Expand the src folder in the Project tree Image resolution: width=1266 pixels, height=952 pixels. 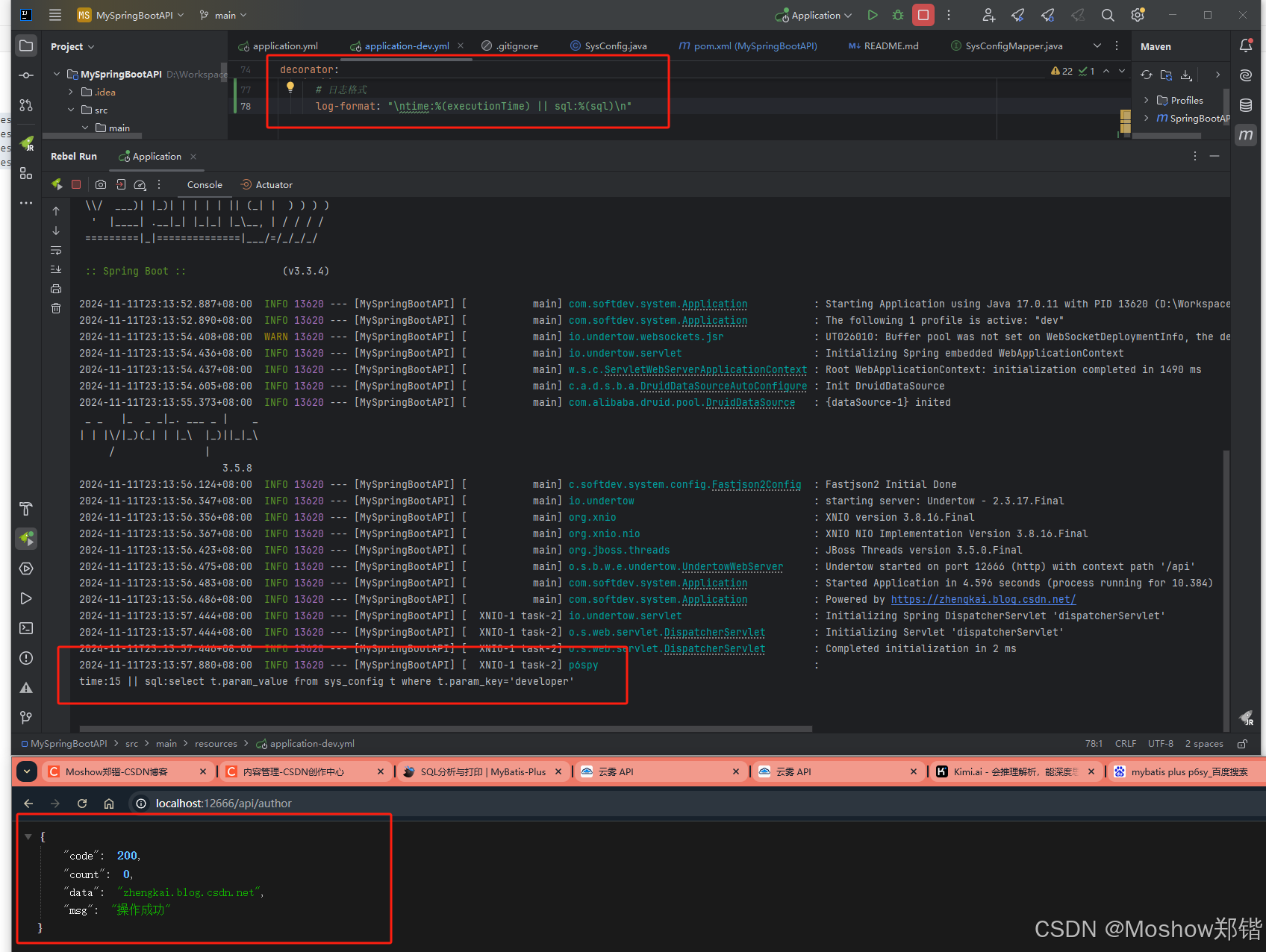[72, 109]
